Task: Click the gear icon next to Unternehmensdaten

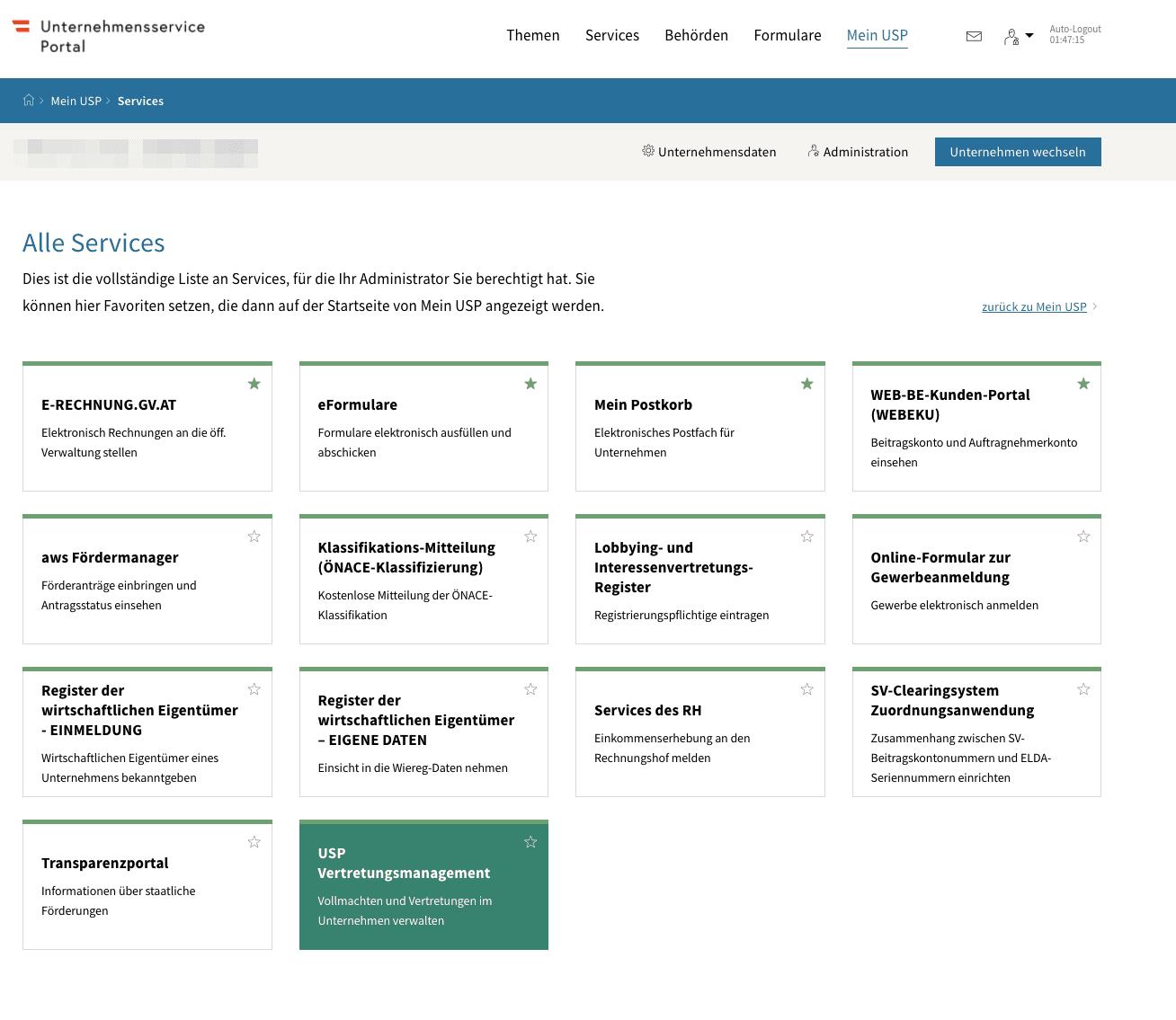Action: (x=648, y=151)
